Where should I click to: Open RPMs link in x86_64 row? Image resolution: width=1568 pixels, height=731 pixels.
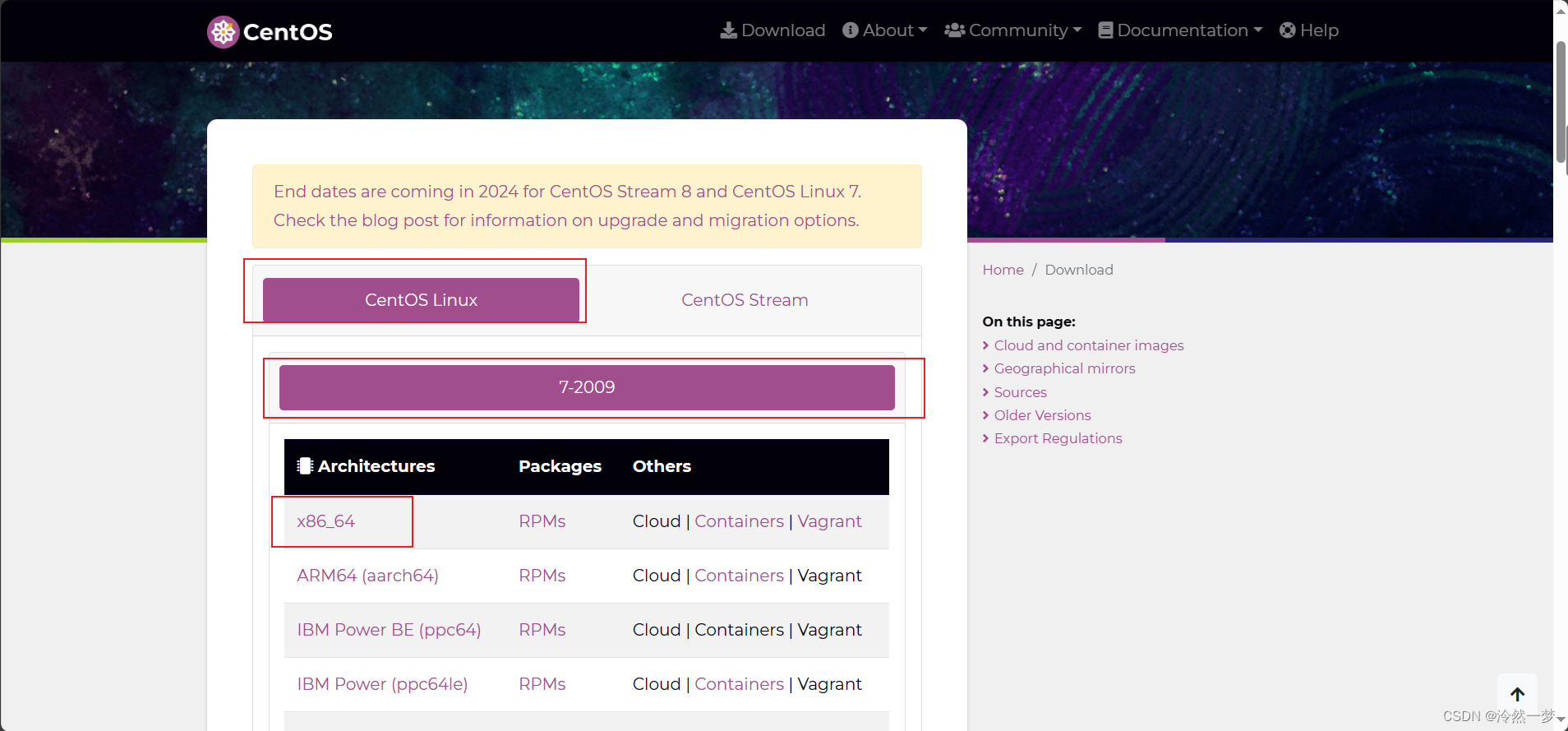542,521
